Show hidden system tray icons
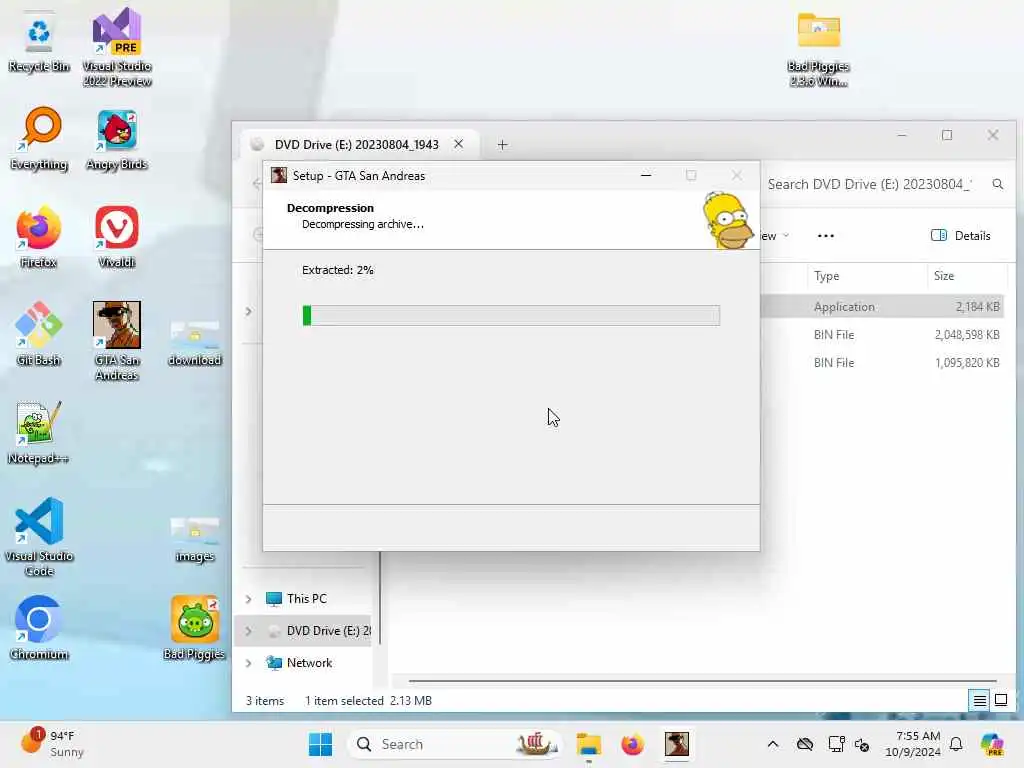 [x=773, y=744]
